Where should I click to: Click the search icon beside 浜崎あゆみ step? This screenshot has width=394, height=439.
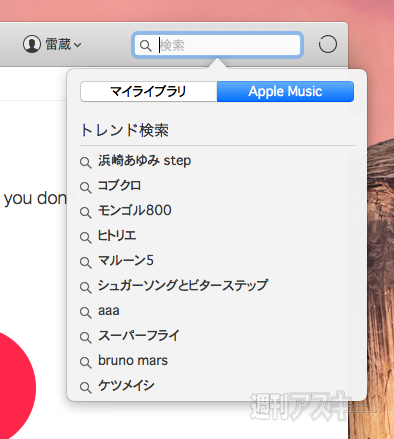pos(86,163)
